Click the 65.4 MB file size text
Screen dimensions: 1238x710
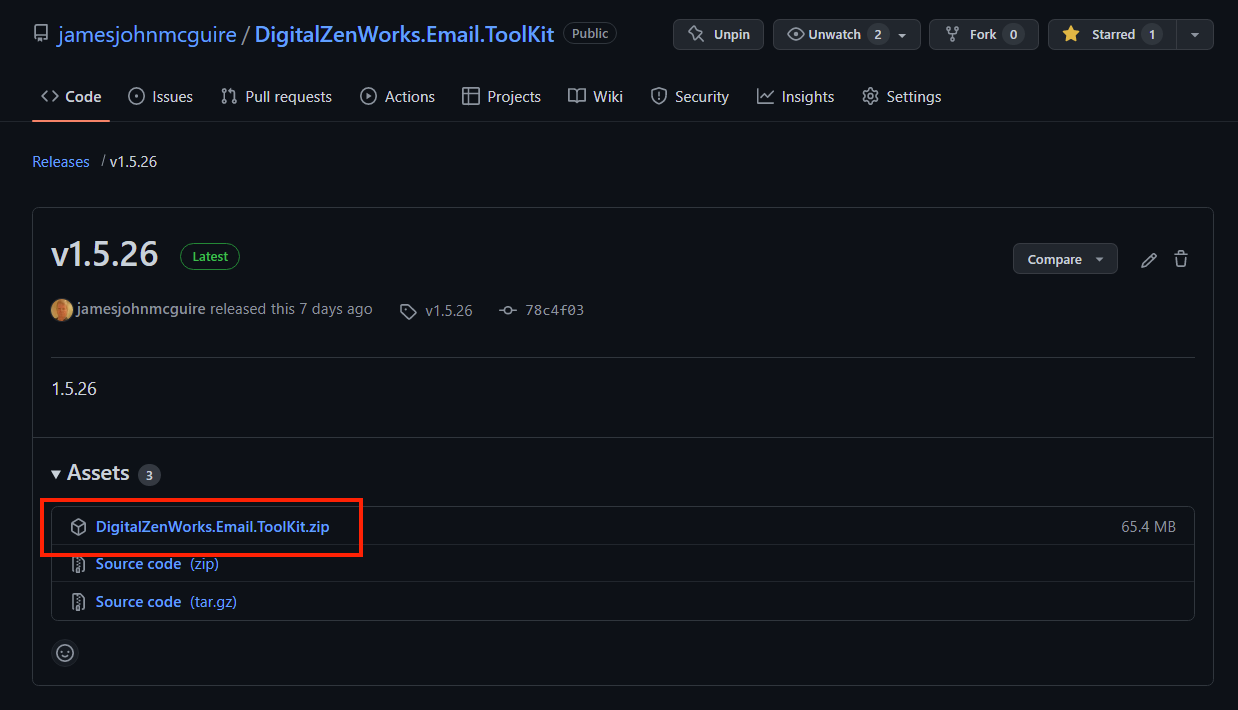pos(1148,526)
